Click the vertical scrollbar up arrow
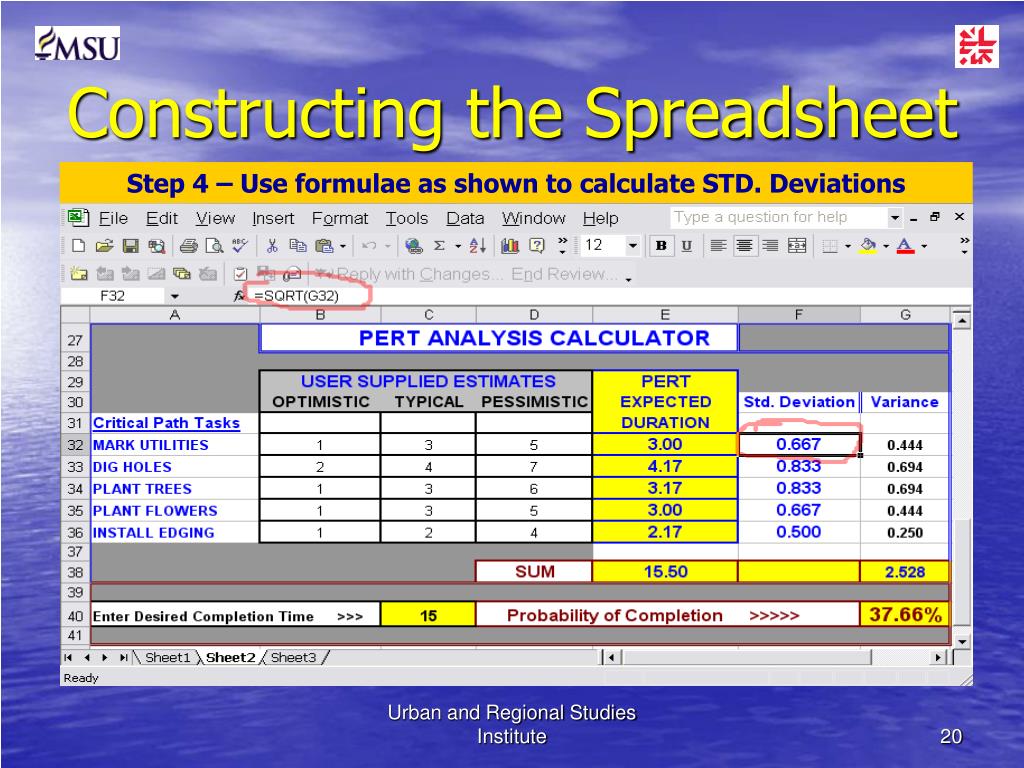 point(961,321)
